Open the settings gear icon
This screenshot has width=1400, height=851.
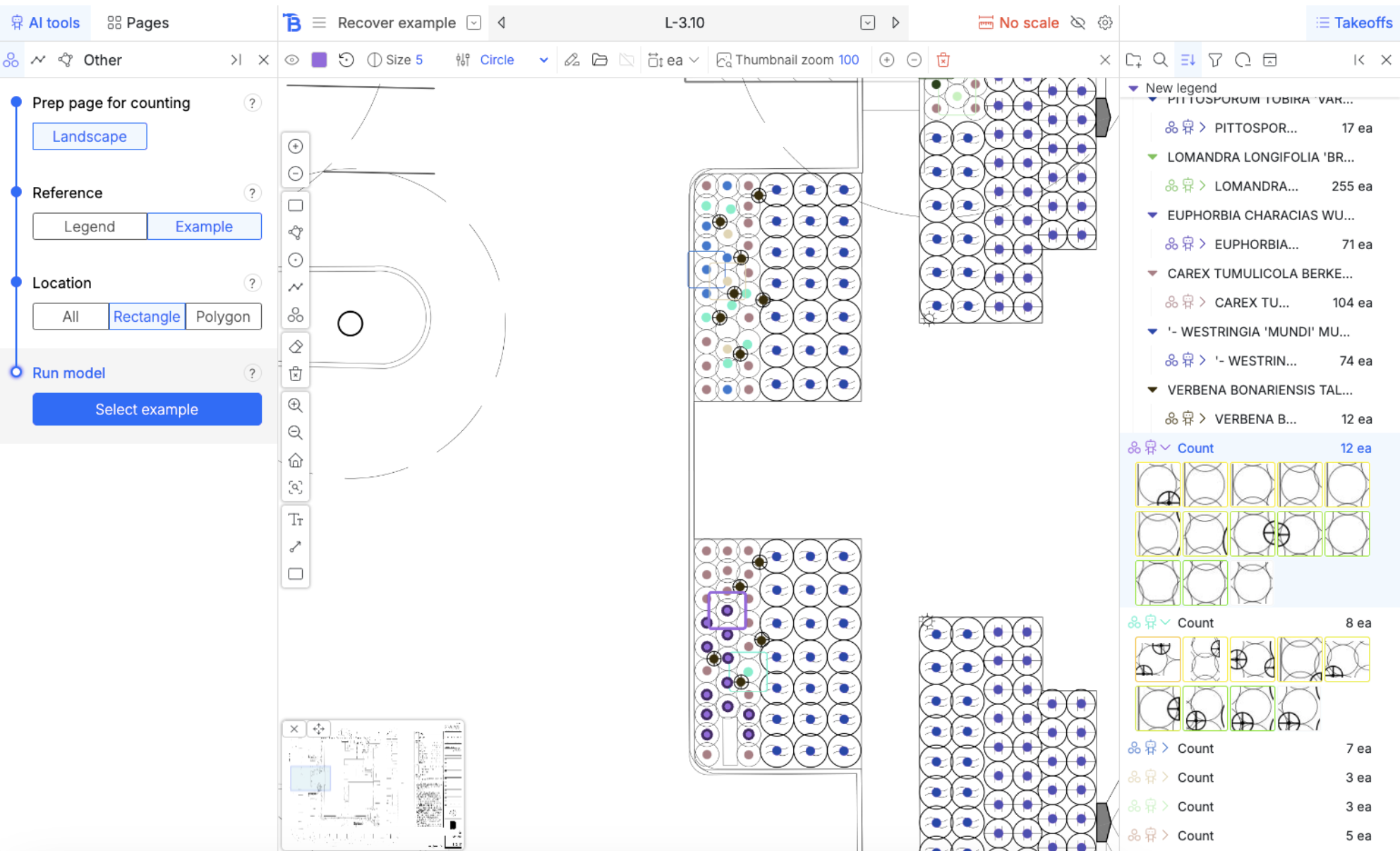(1105, 23)
